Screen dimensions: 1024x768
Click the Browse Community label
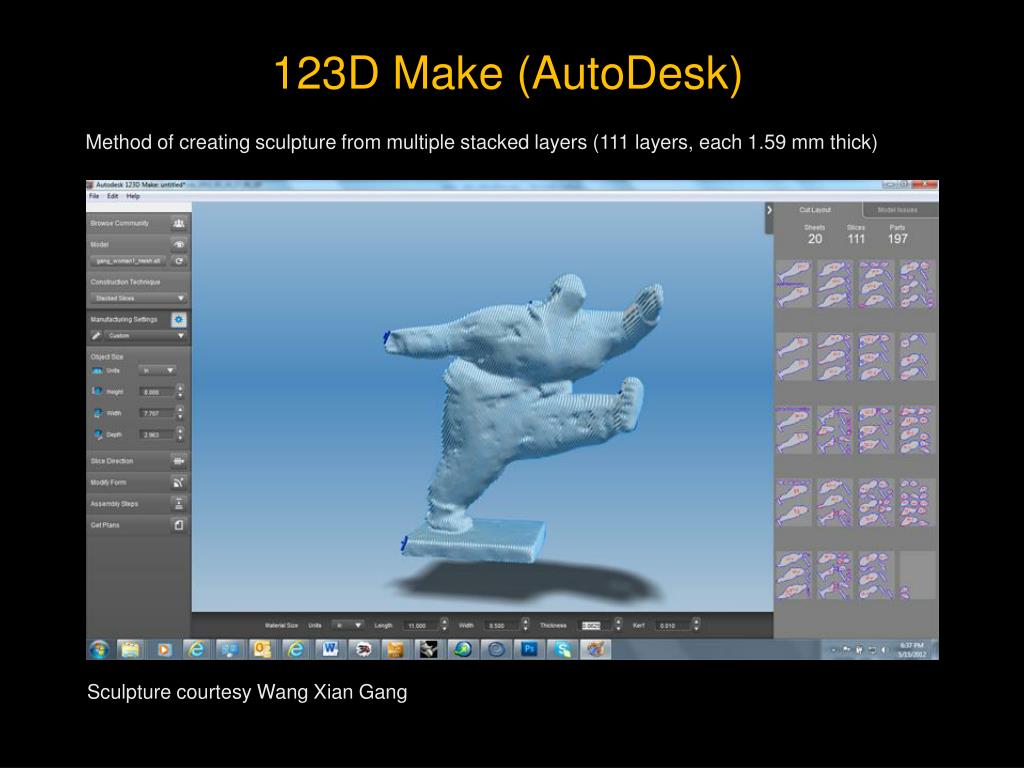(120, 223)
